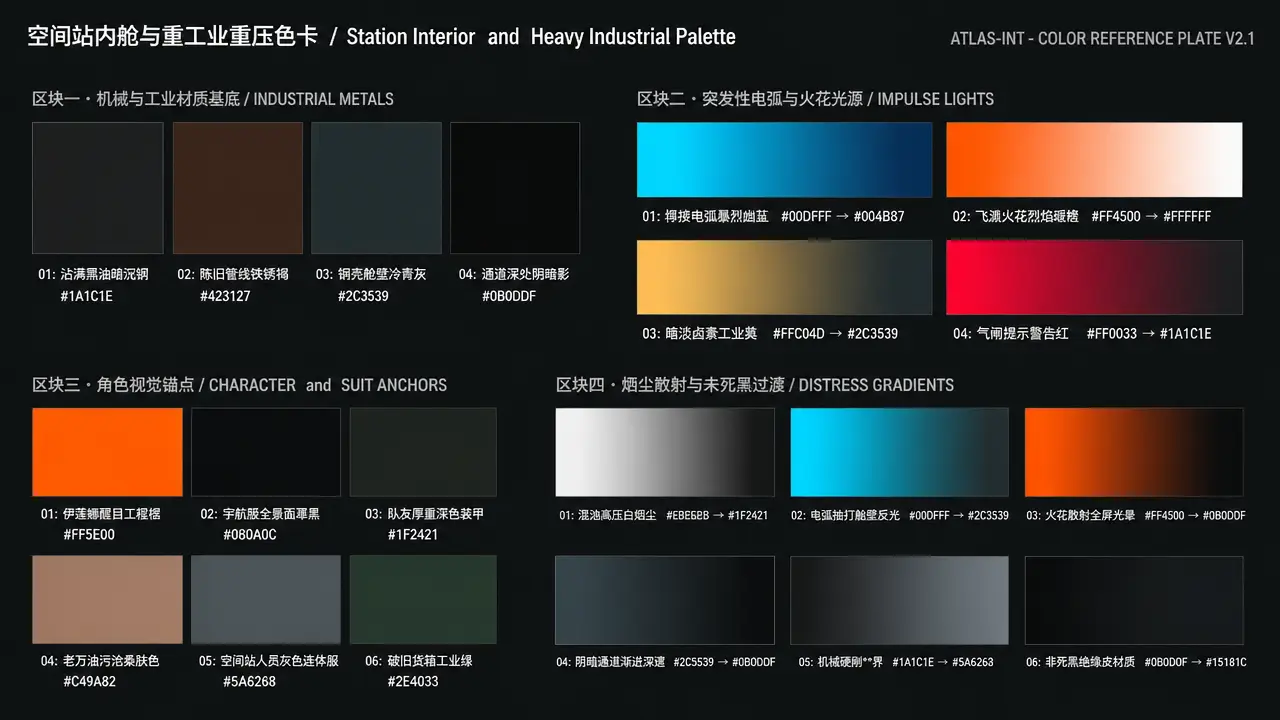Click the hex code text #423127
Viewport: 1280px width, 720px height.
pos(225,296)
